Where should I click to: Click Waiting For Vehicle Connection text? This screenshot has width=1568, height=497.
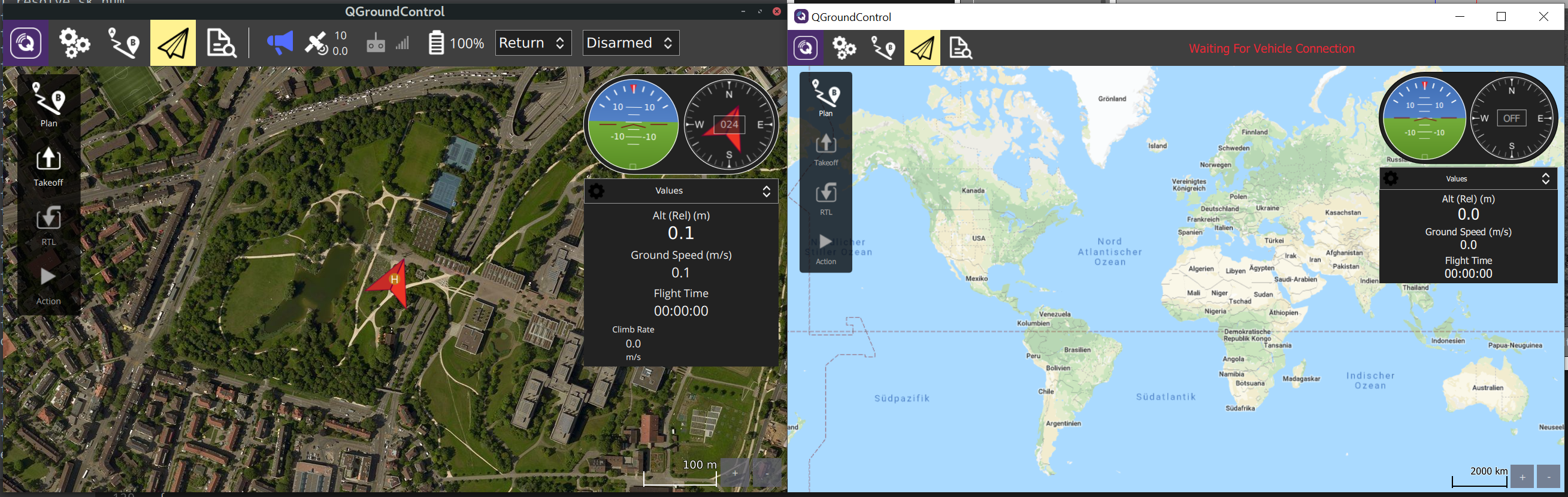click(1272, 49)
